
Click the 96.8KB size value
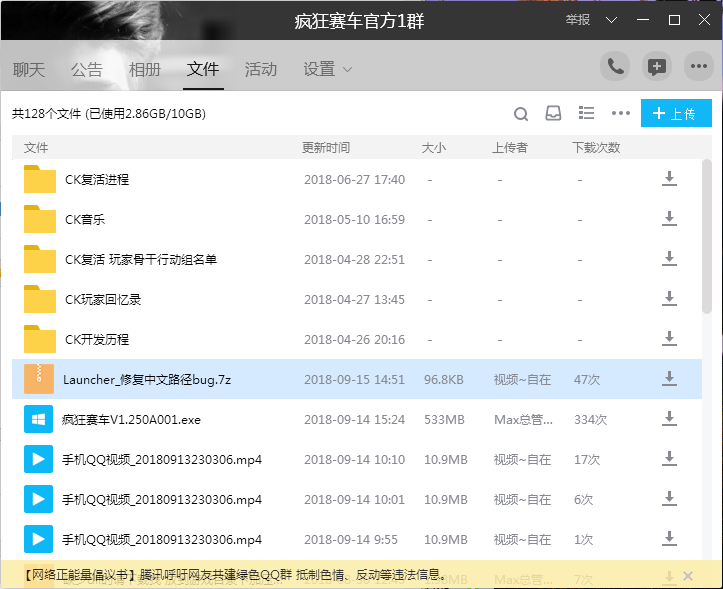444,380
